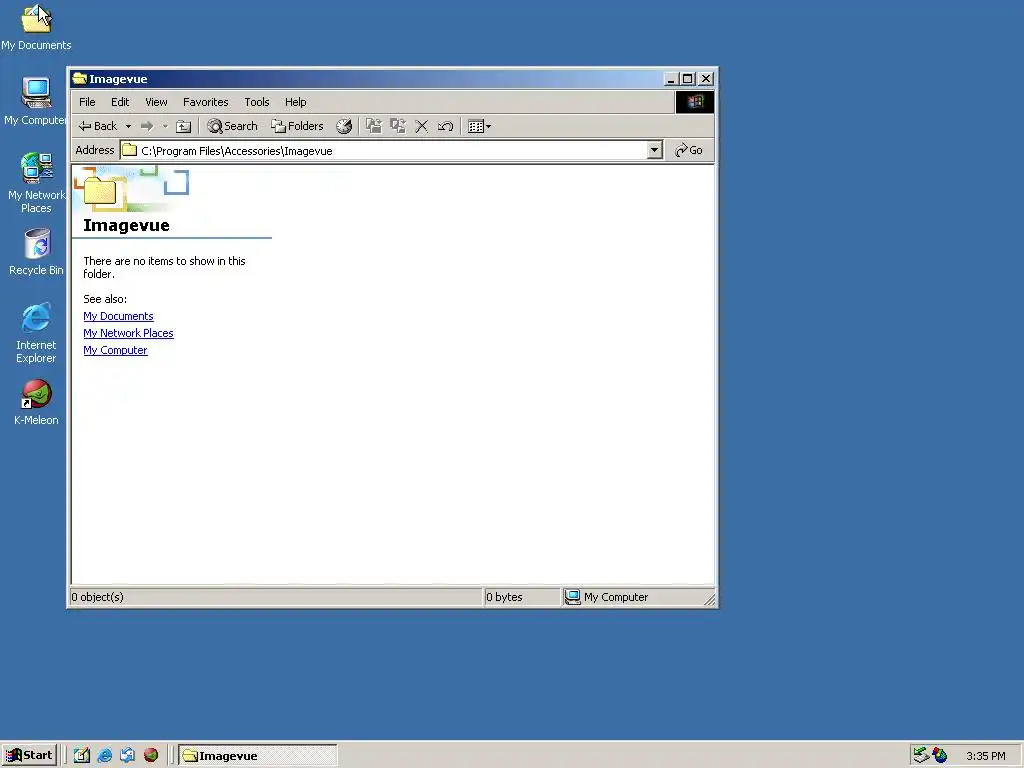1024x768 pixels.
Task: Click the window resize grip corner
Action: (709, 598)
